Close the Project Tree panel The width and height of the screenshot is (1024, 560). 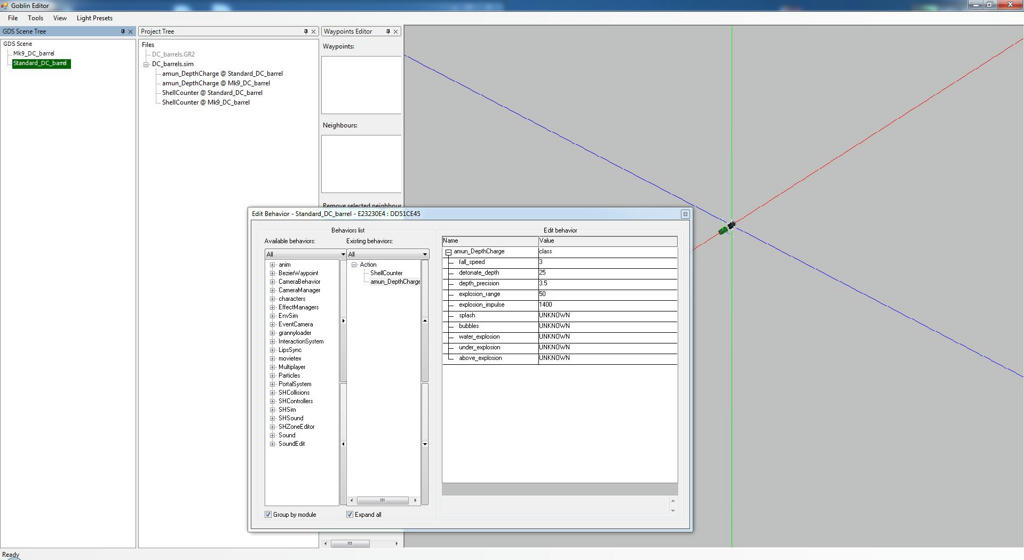(314, 31)
